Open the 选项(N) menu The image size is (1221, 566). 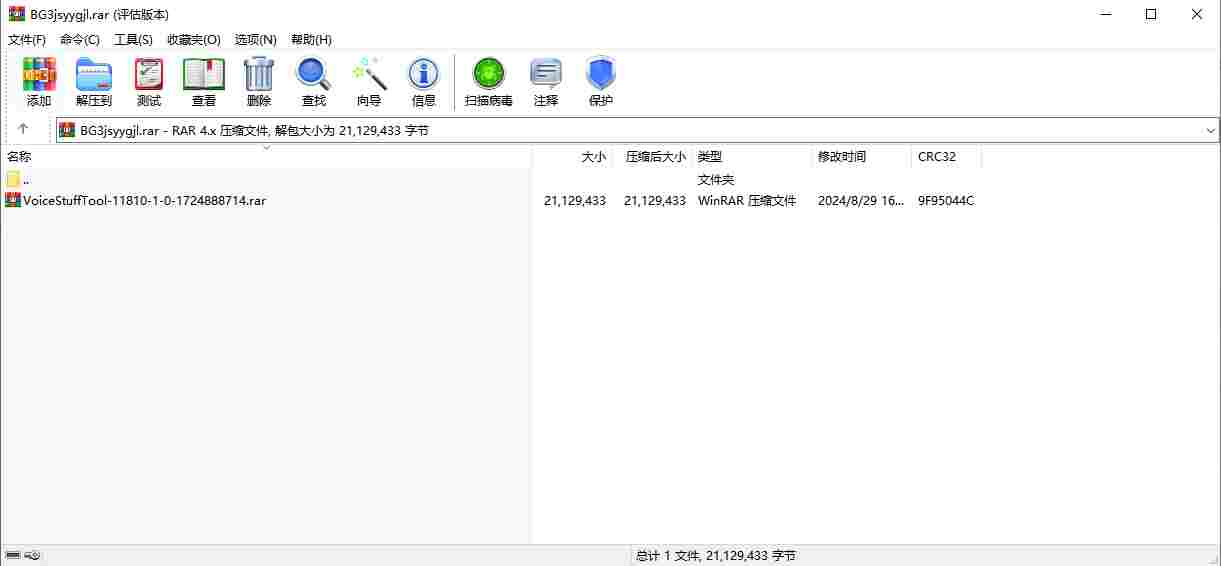tap(255, 39)
